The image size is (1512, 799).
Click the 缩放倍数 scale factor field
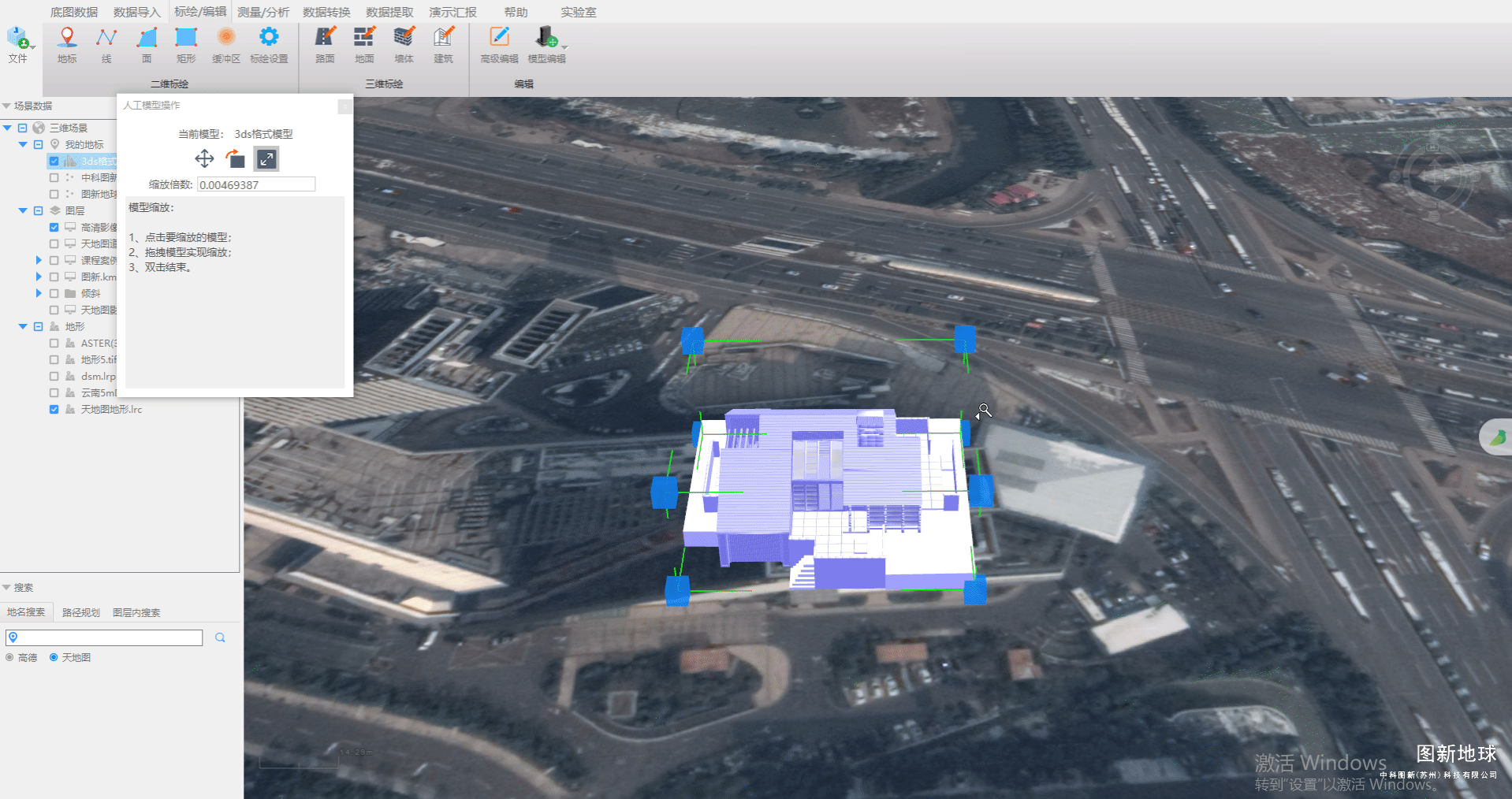tap(256, 184)
